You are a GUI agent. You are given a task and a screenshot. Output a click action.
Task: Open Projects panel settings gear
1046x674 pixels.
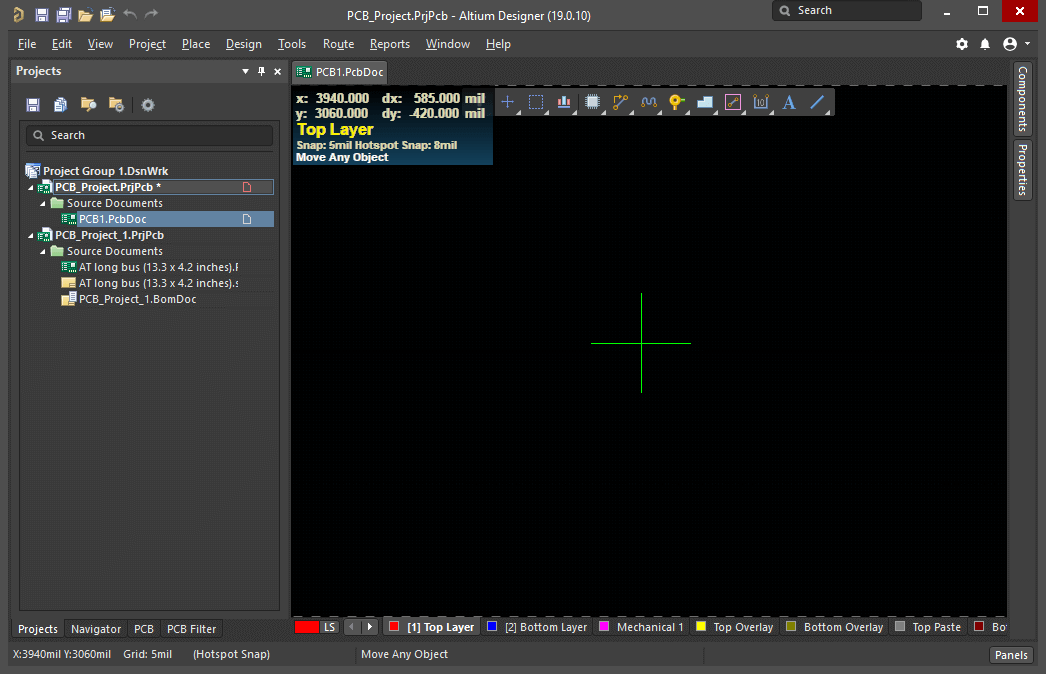pyautogui.click(x=148, y=105)
